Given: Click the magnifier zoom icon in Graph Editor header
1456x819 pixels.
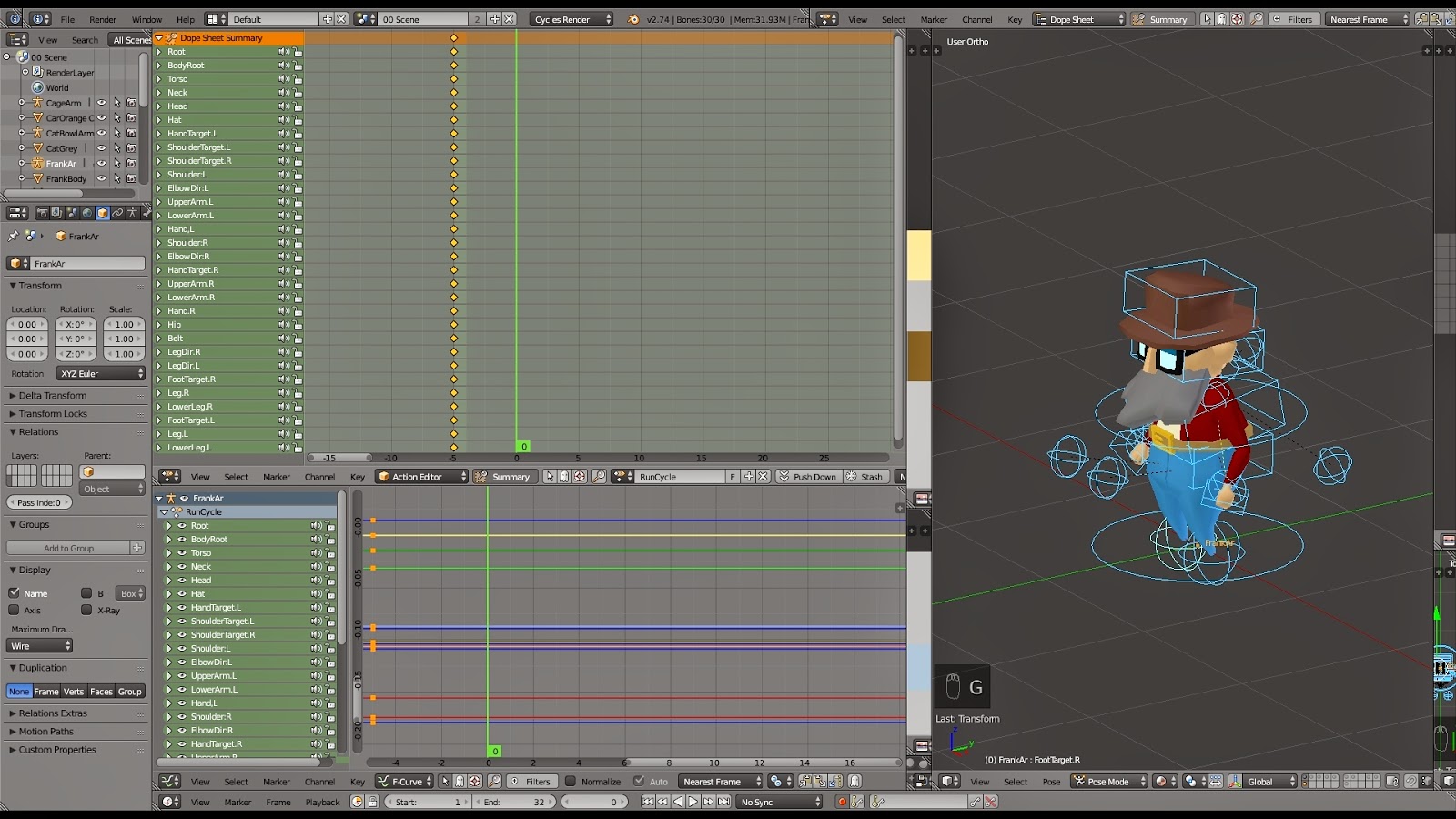Looking at the screenshot, I should coord(493,781).
